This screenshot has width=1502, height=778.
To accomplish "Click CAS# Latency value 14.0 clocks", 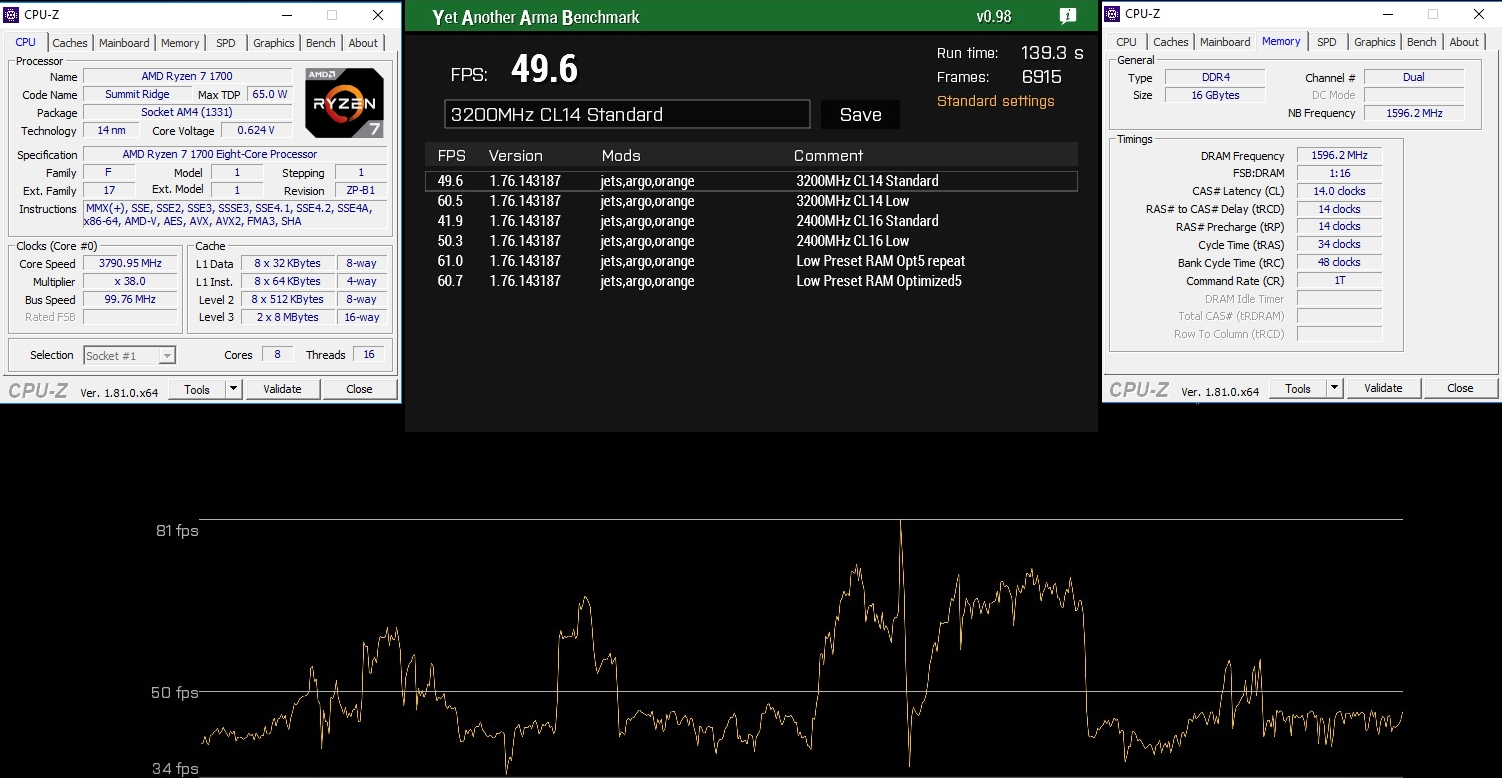I will [1339, 191].
